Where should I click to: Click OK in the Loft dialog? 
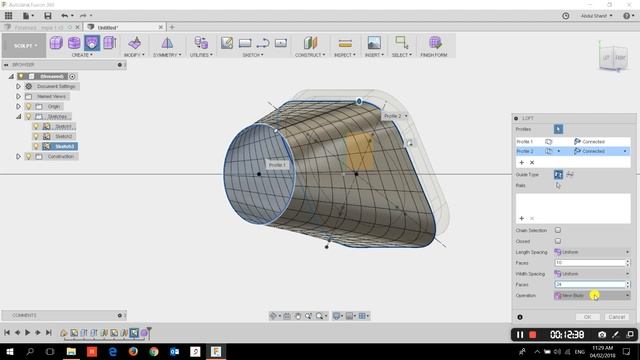click(587, 317)
